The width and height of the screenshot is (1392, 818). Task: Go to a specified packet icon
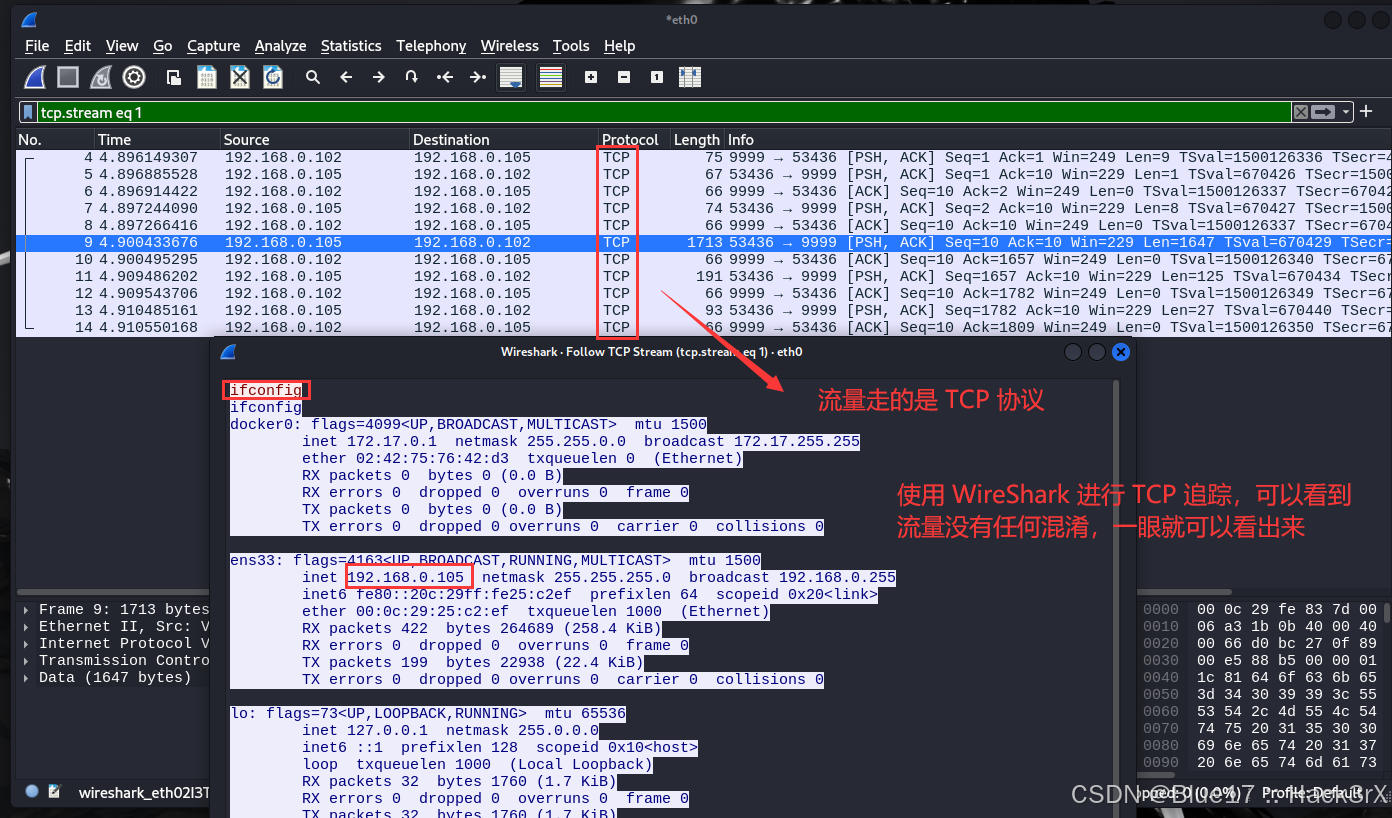point(411,77)
